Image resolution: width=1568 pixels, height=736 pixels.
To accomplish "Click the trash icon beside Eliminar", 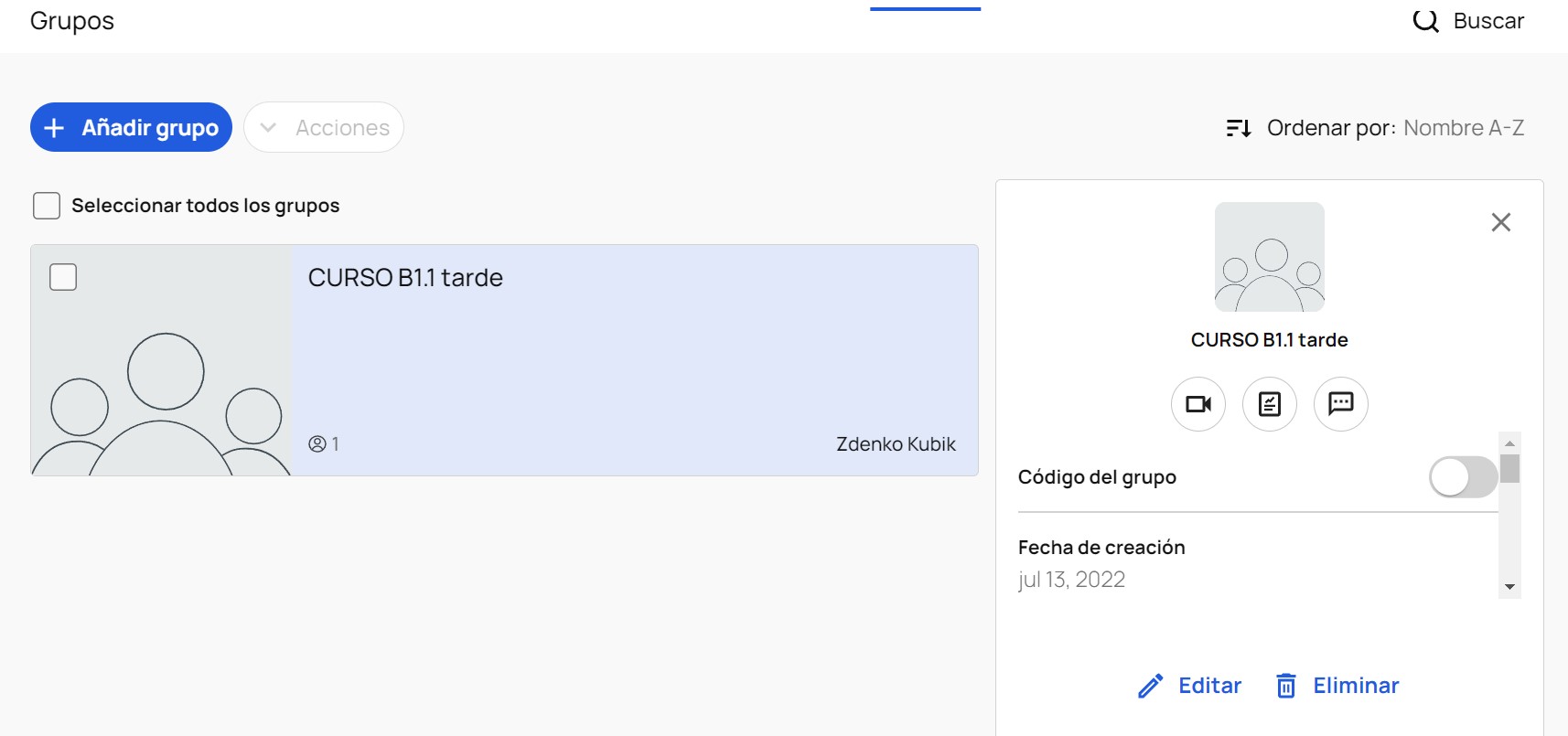I will pos(1286,686).
